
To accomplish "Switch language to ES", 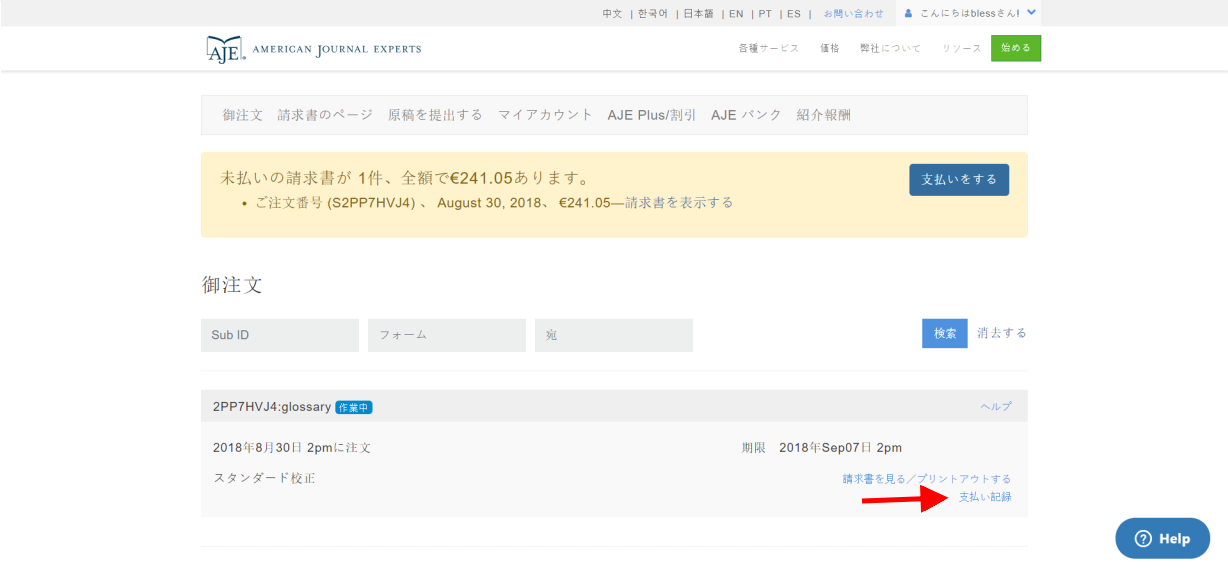I will click(x=794, y=13).
